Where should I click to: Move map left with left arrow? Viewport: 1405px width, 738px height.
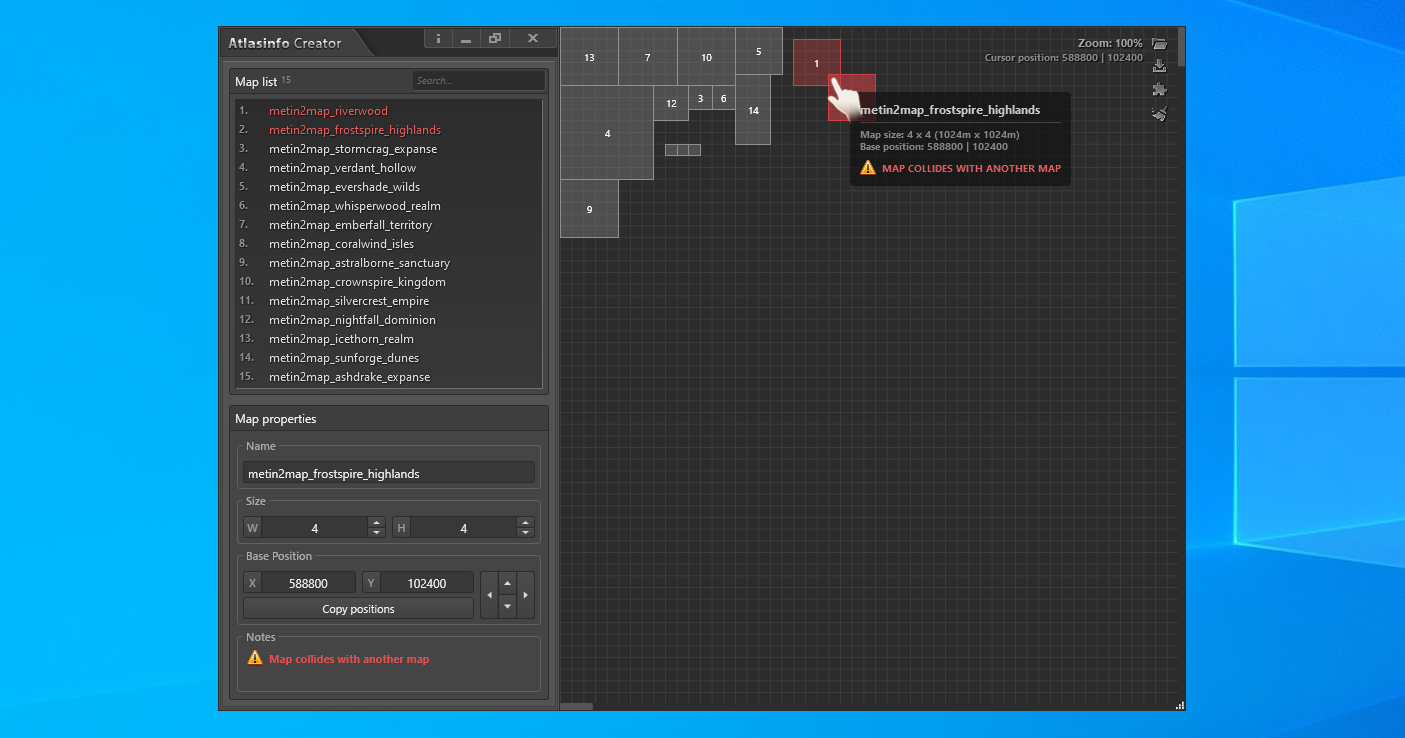[x=489, y=595]
